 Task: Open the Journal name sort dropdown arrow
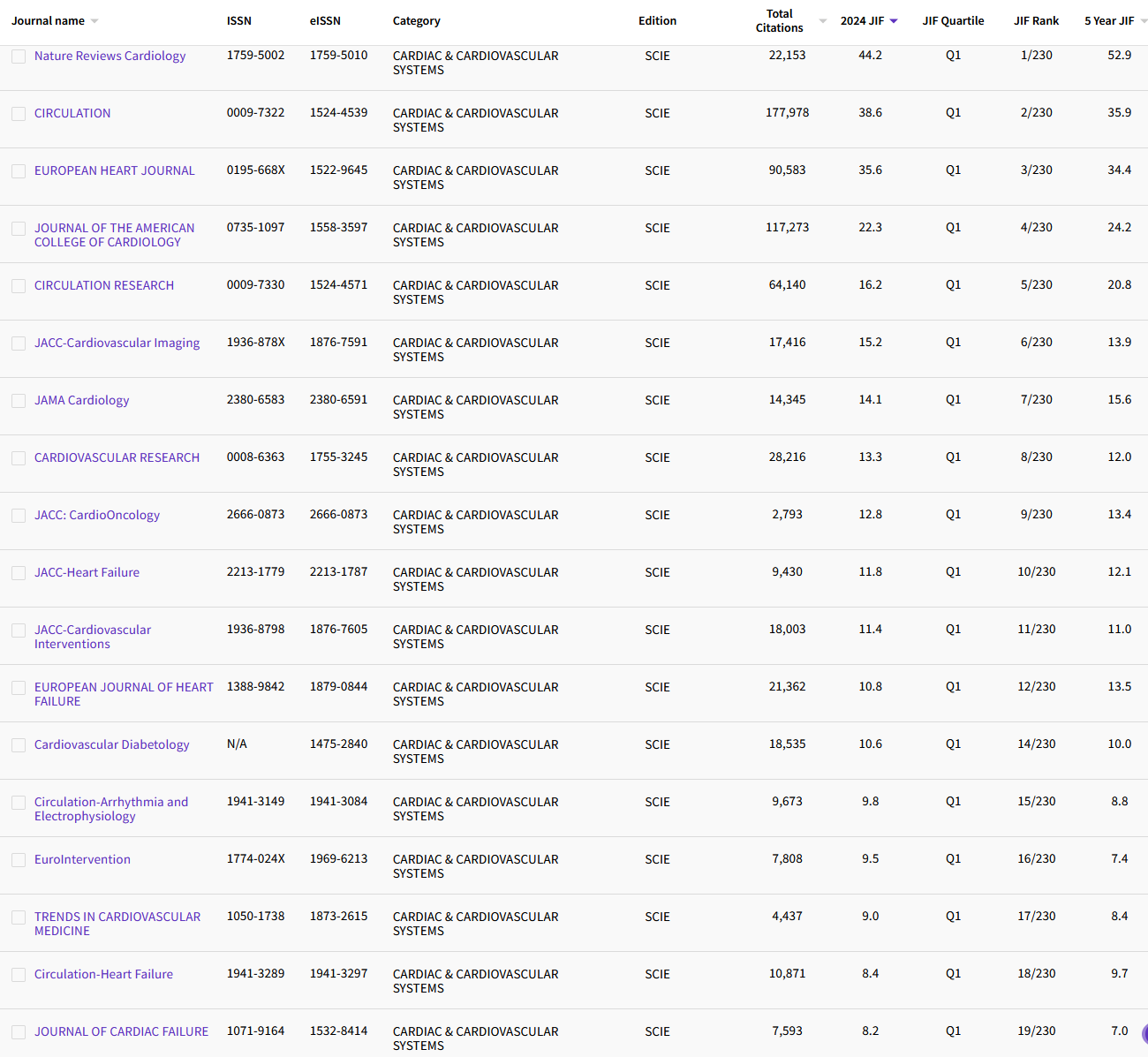pos(95,20)
